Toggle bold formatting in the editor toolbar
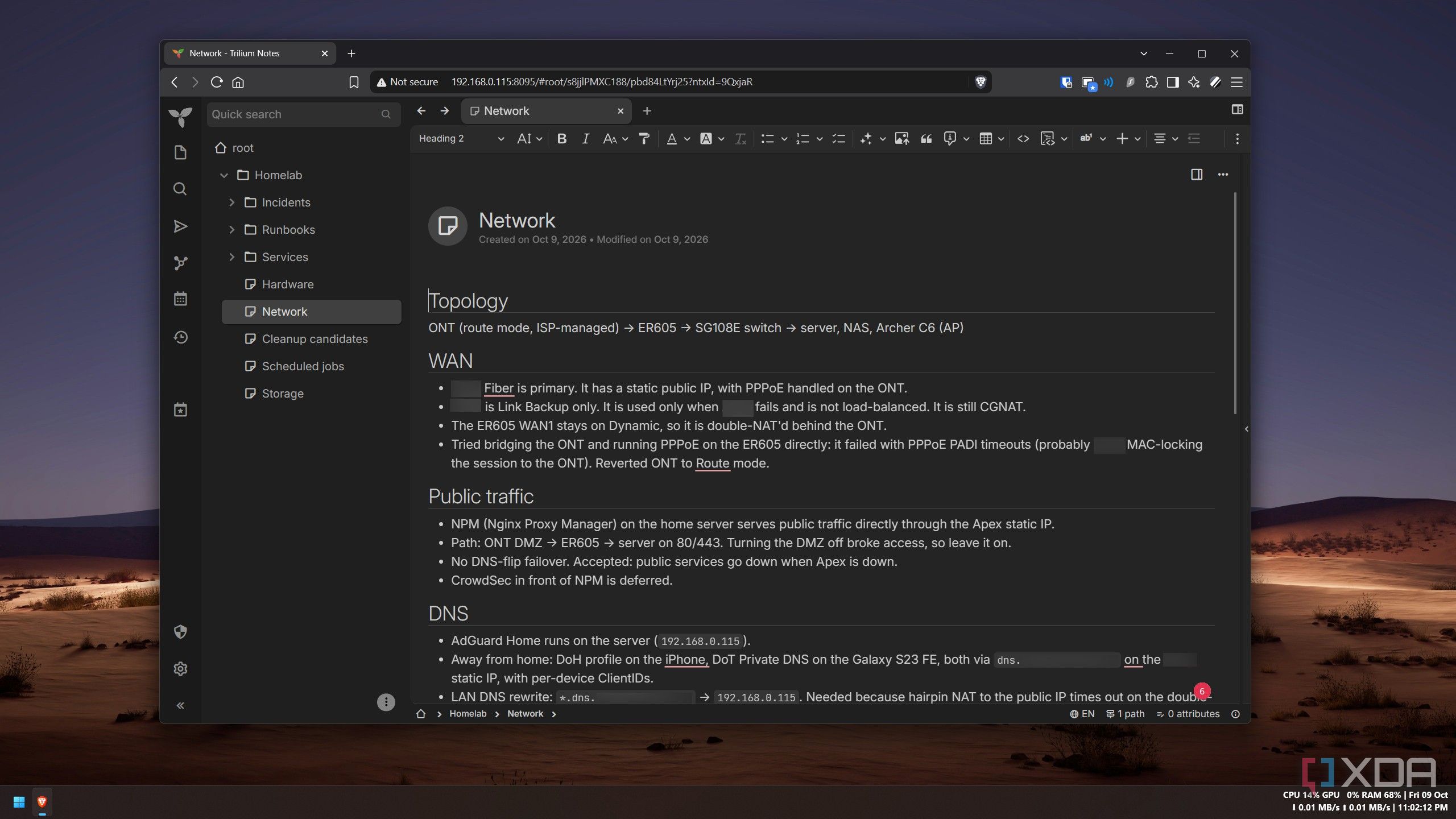 pyautogui.click(x=561, y=139)
